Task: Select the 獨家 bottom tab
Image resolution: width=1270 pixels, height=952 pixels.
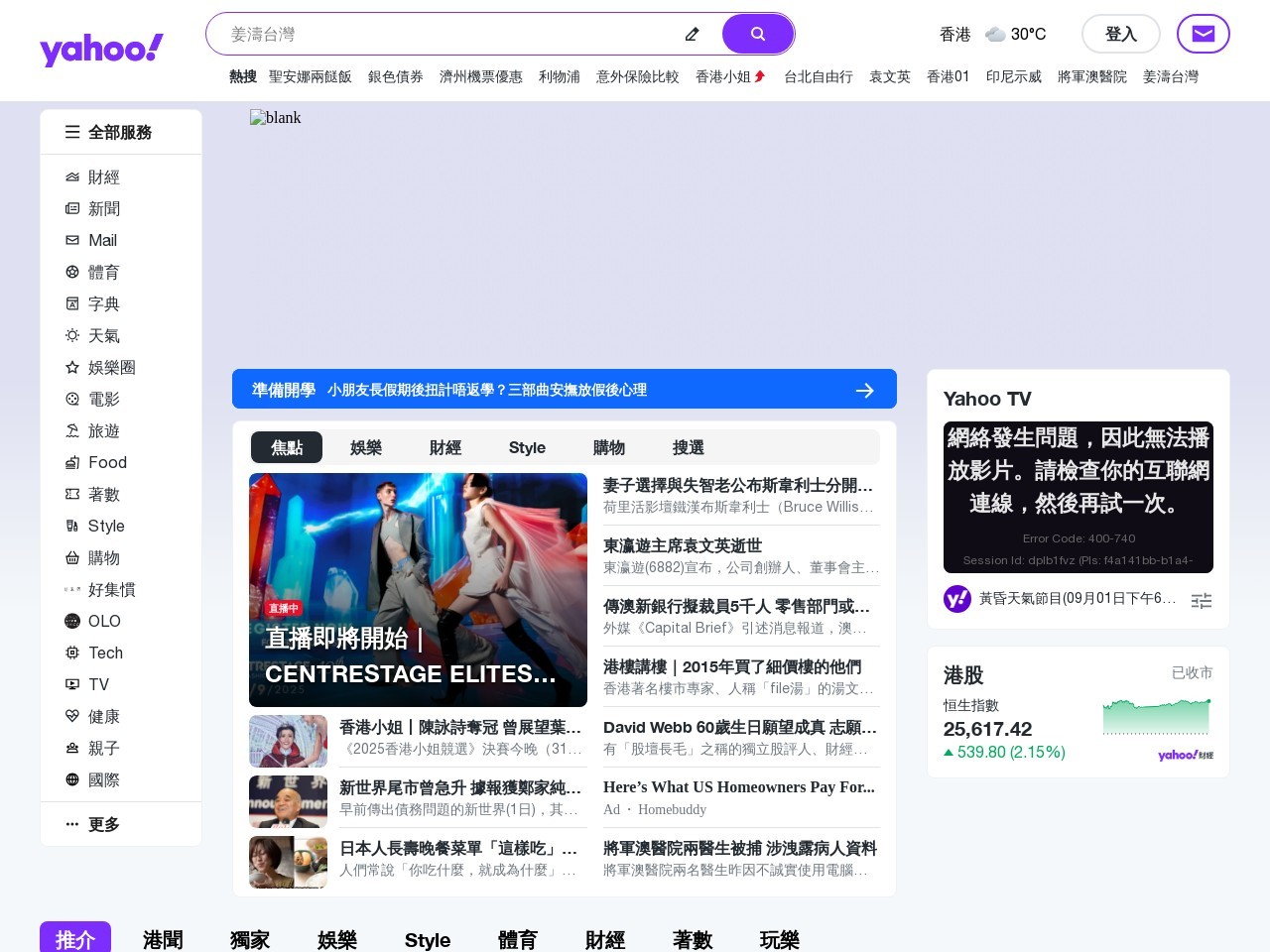Action: click(x=250, y=939)
